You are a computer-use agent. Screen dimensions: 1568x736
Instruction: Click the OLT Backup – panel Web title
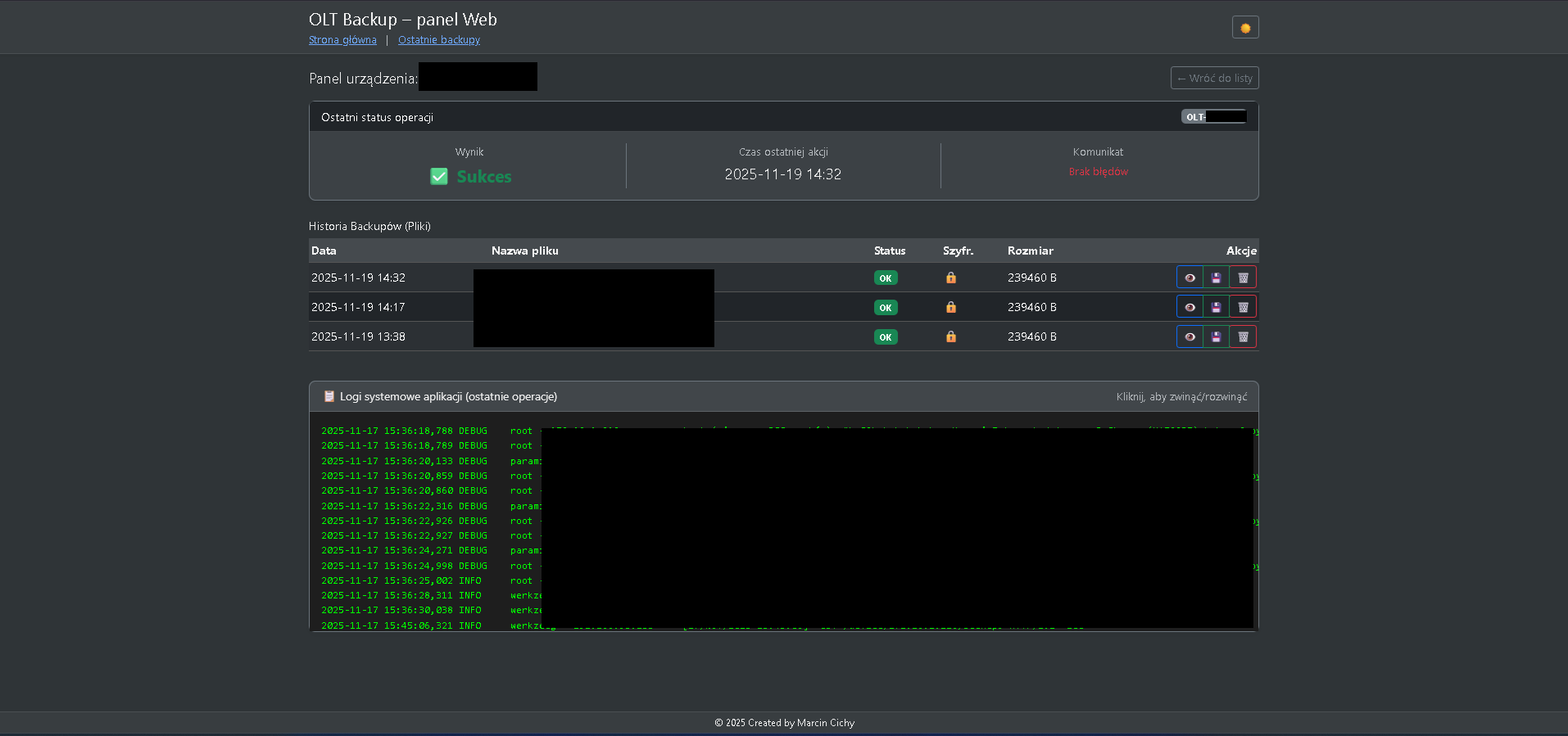tap(403, 20)
